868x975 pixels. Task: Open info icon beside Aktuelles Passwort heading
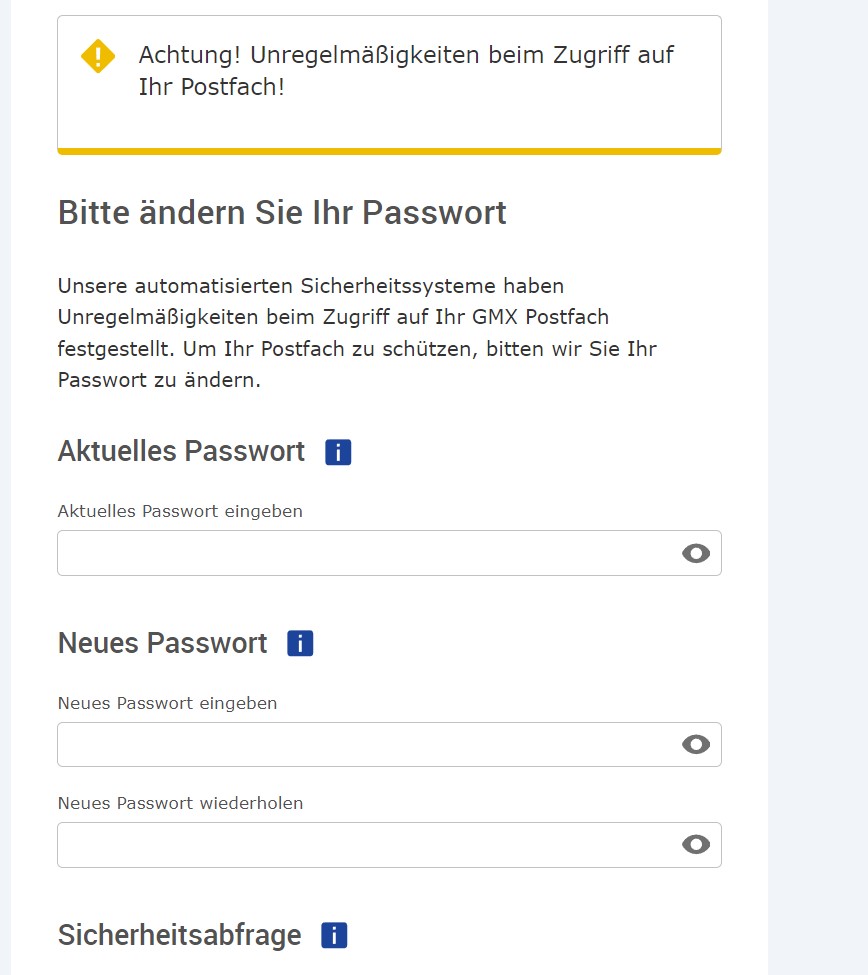click(338, 452)
